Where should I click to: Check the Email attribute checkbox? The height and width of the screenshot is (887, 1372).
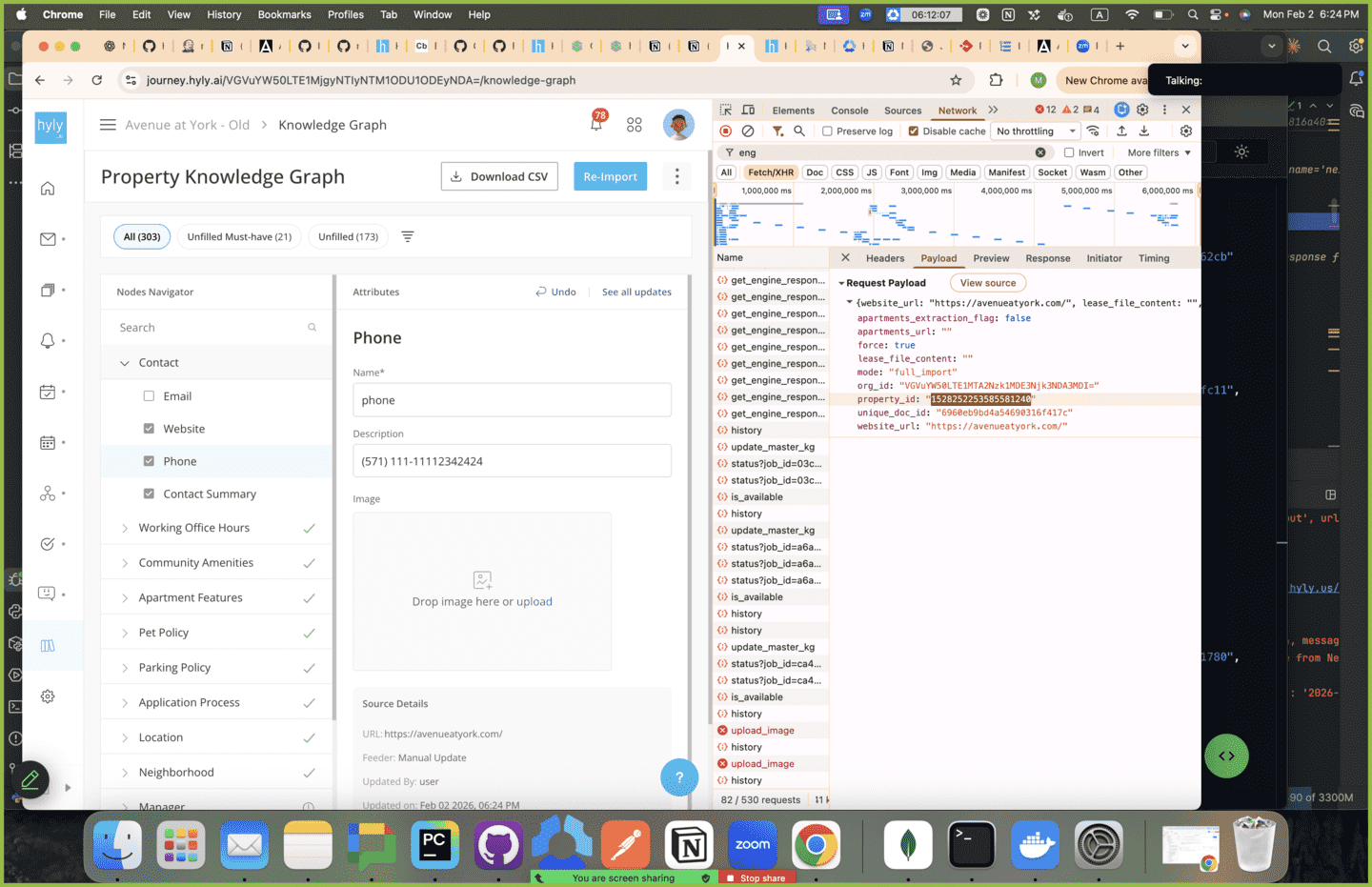point(149,396)
